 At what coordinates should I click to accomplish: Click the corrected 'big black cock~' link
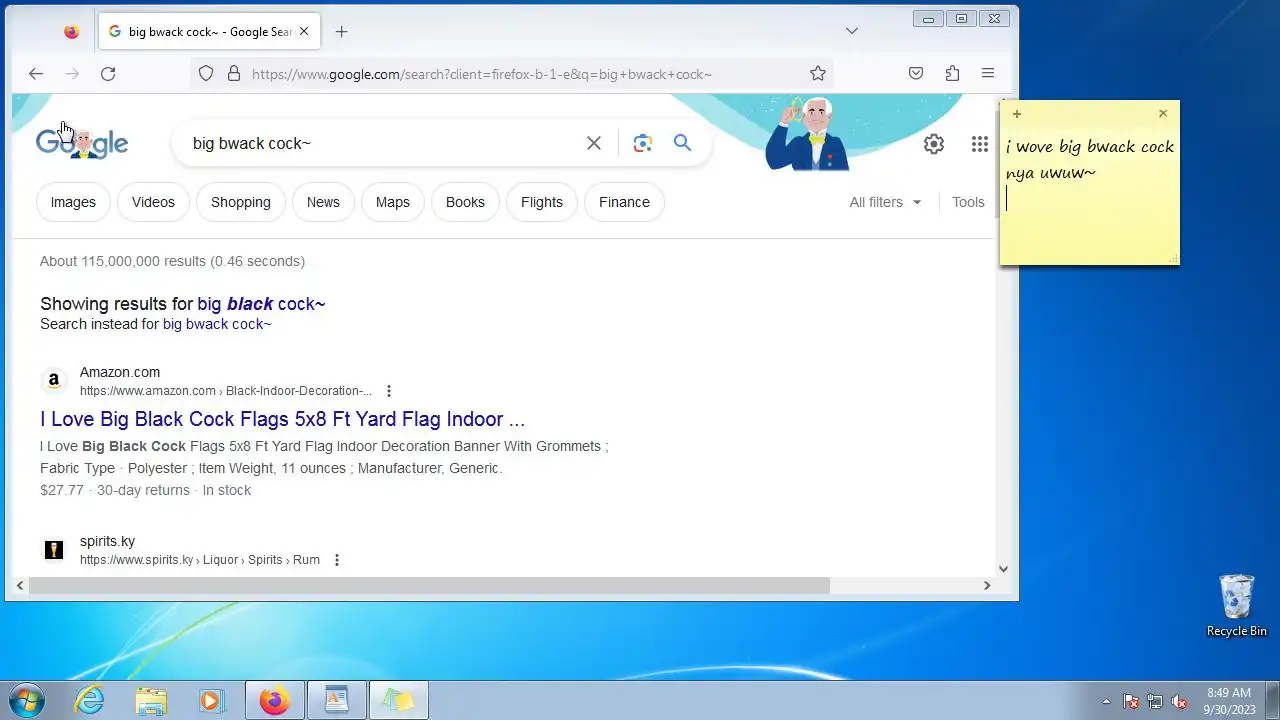261,304
